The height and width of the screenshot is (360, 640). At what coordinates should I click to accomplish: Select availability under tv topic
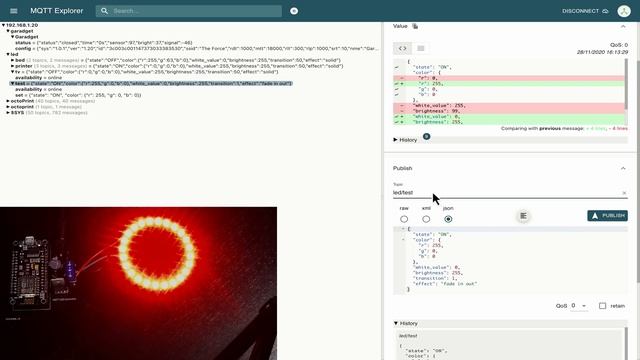click(x=38, y=78)
